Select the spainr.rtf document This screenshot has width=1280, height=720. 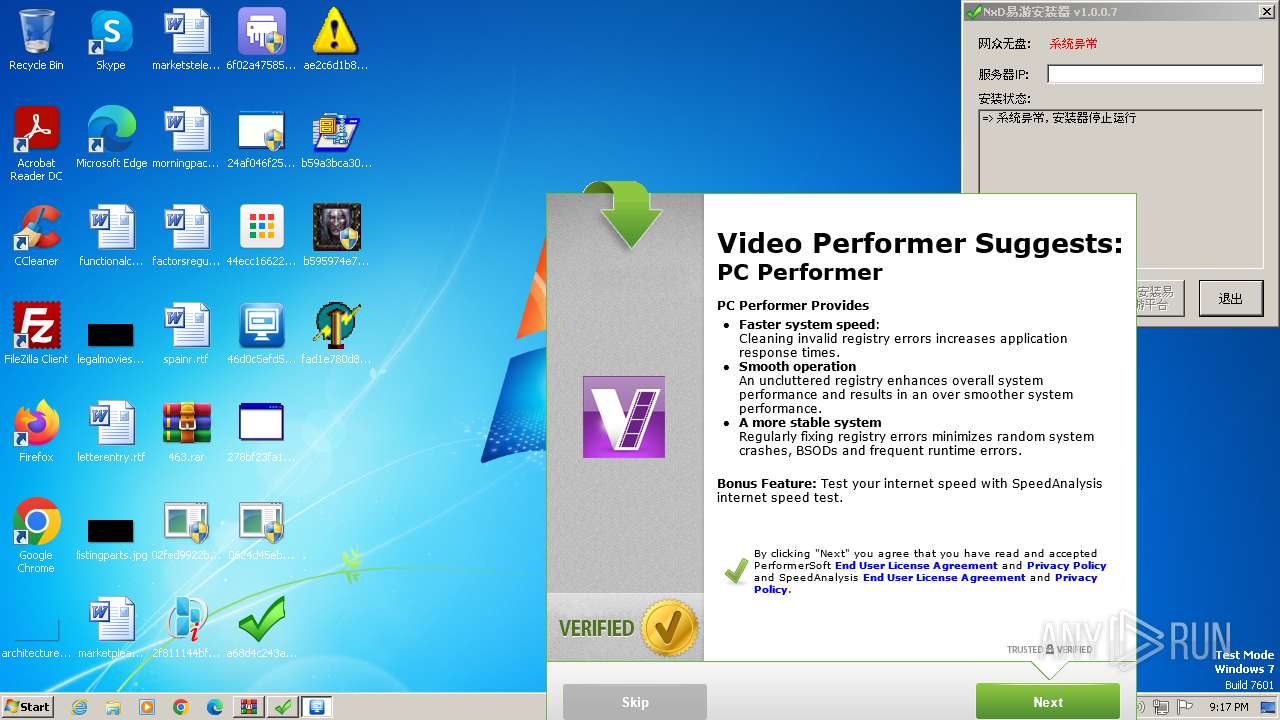[186, 333]
